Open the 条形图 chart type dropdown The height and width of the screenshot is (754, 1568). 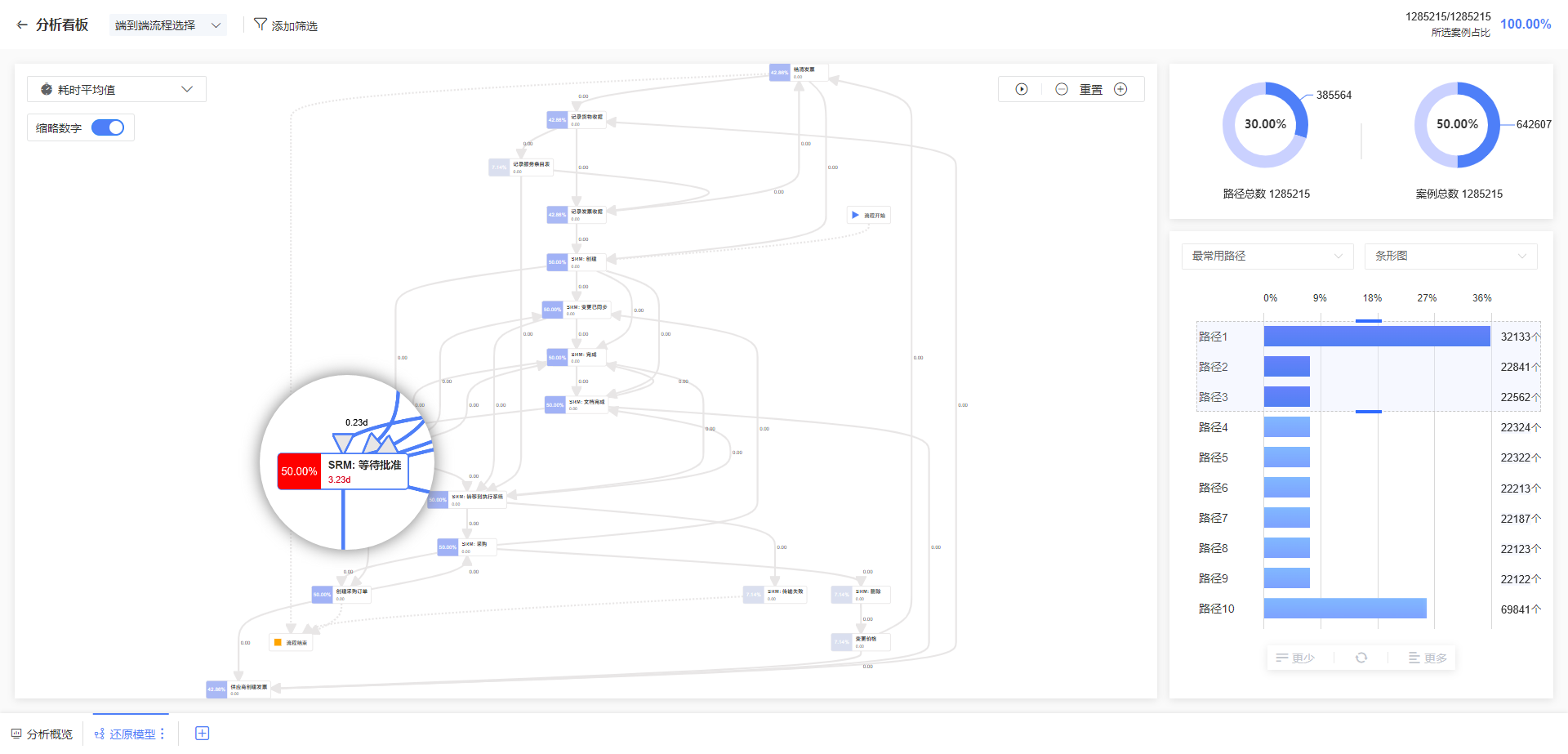pos(1450,256)
